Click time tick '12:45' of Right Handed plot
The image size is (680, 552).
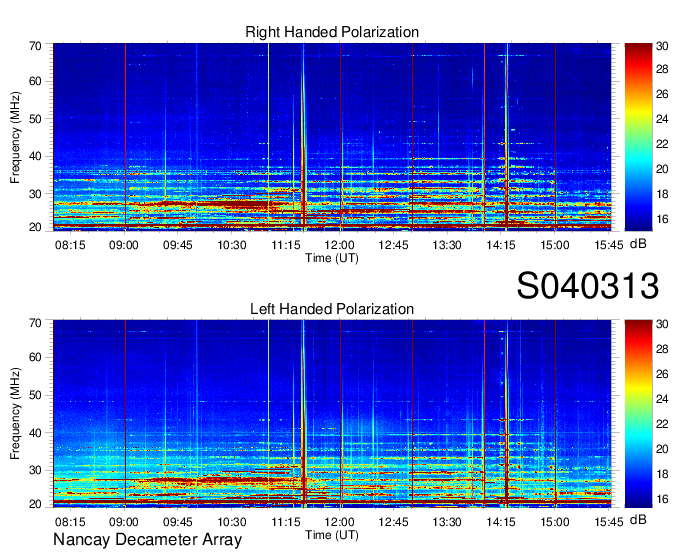click(x=393, y=245)
